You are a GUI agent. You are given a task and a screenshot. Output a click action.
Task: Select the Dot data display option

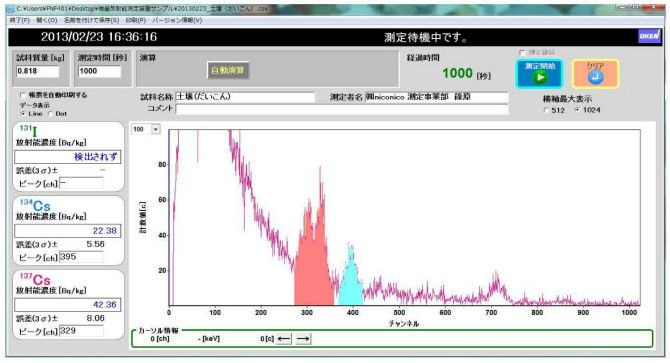click(x=50, y=114)
